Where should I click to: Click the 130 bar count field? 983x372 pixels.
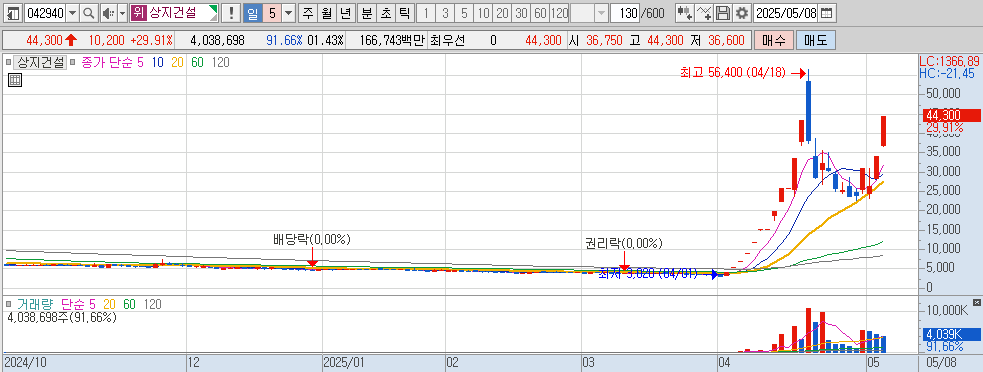tap(624, 13)
